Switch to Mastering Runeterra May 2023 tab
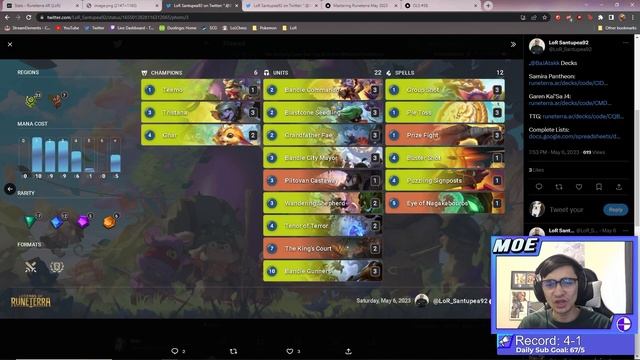This screenshot has width=640, height=360. (361, 6)
